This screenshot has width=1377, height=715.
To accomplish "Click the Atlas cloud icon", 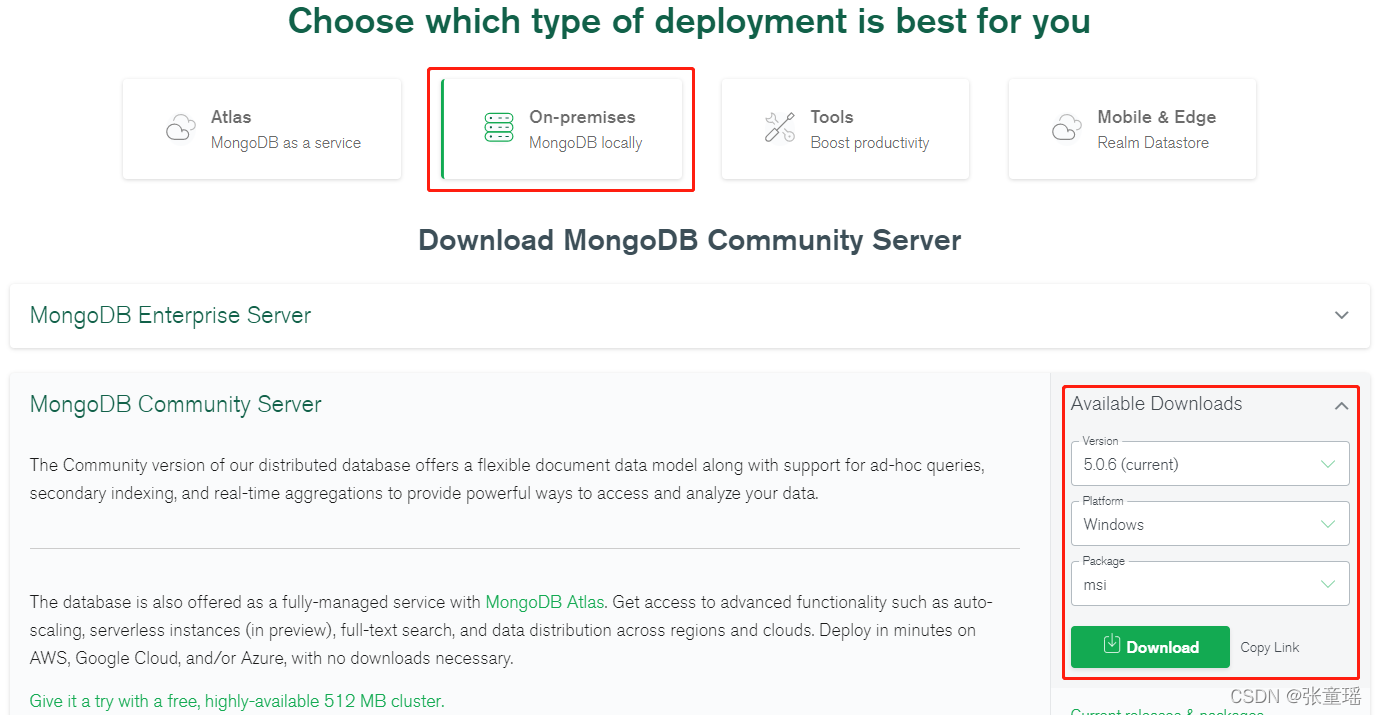I will [180, 128].
